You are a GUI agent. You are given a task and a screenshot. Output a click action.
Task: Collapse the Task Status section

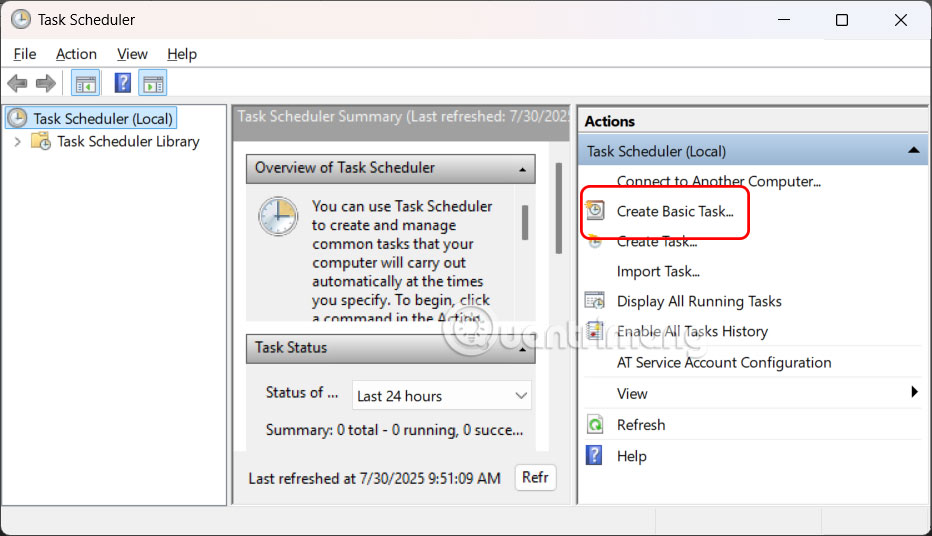(x=522, y=349)
